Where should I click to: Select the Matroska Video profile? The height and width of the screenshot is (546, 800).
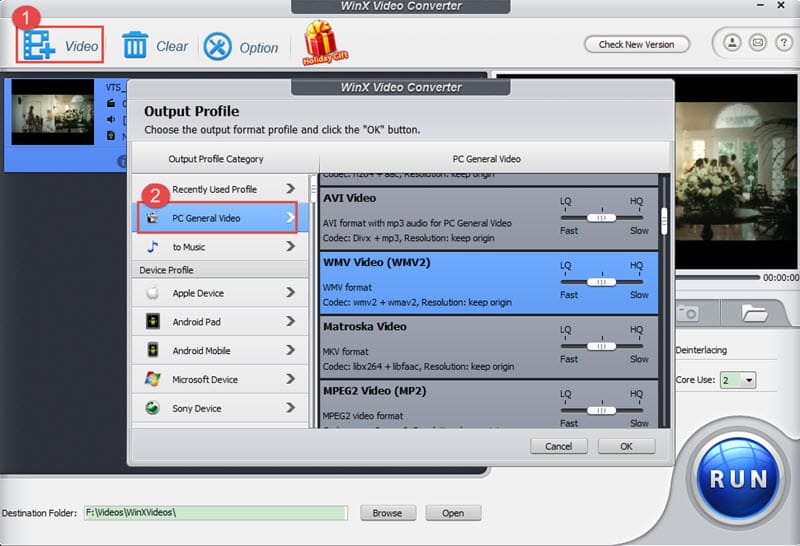489,347
